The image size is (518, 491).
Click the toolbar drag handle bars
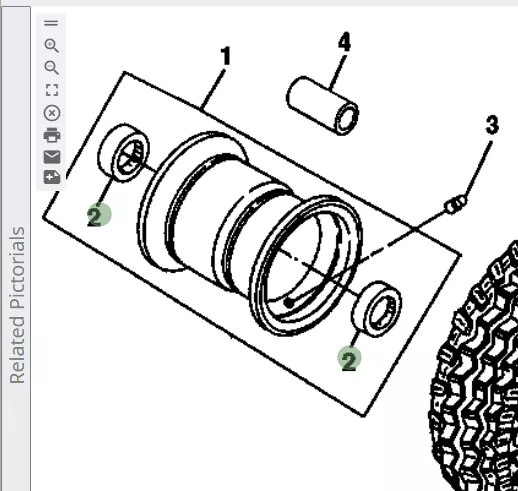[51, 23]
